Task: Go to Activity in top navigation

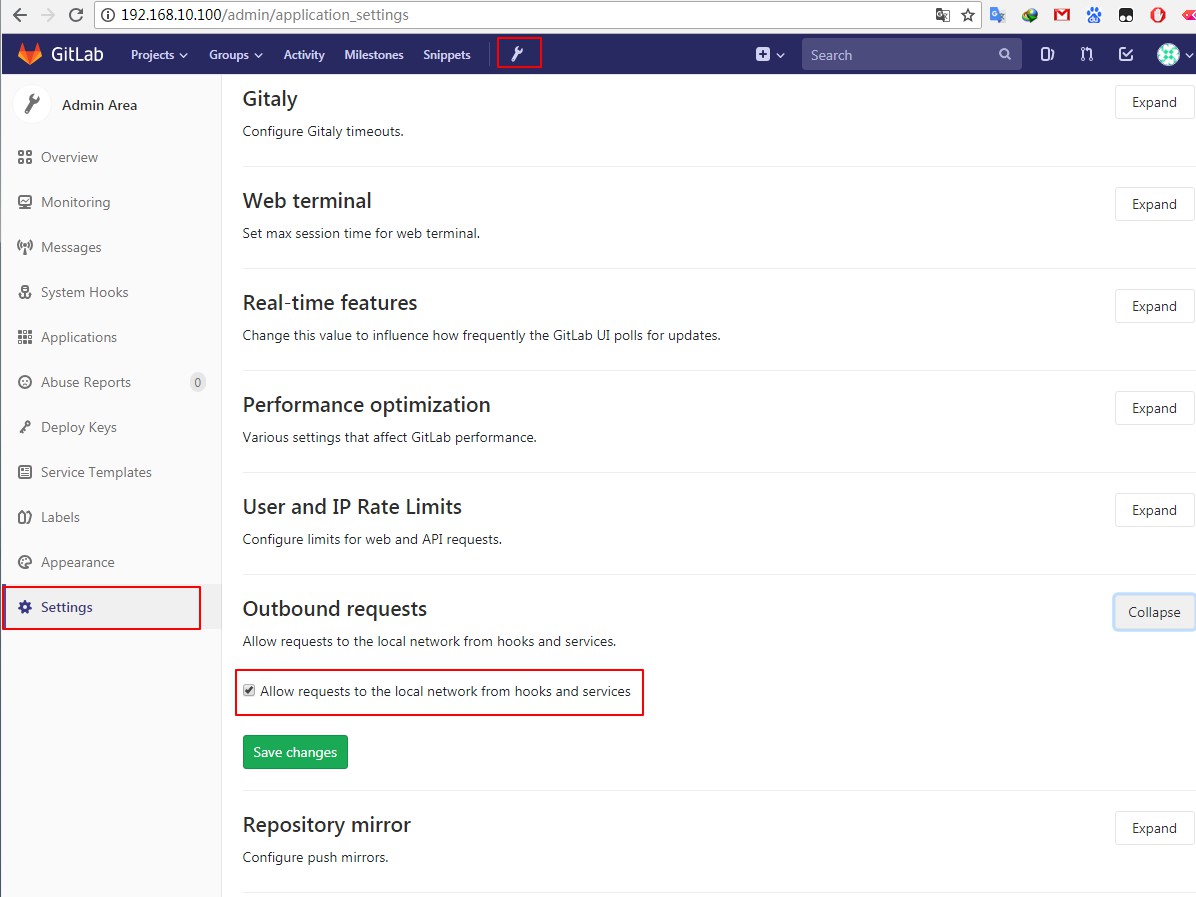Action: click(x=303, y=55)
